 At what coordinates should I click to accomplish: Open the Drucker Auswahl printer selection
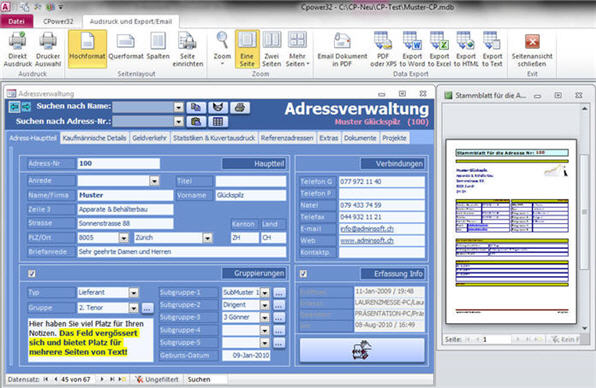pos(48,49)
